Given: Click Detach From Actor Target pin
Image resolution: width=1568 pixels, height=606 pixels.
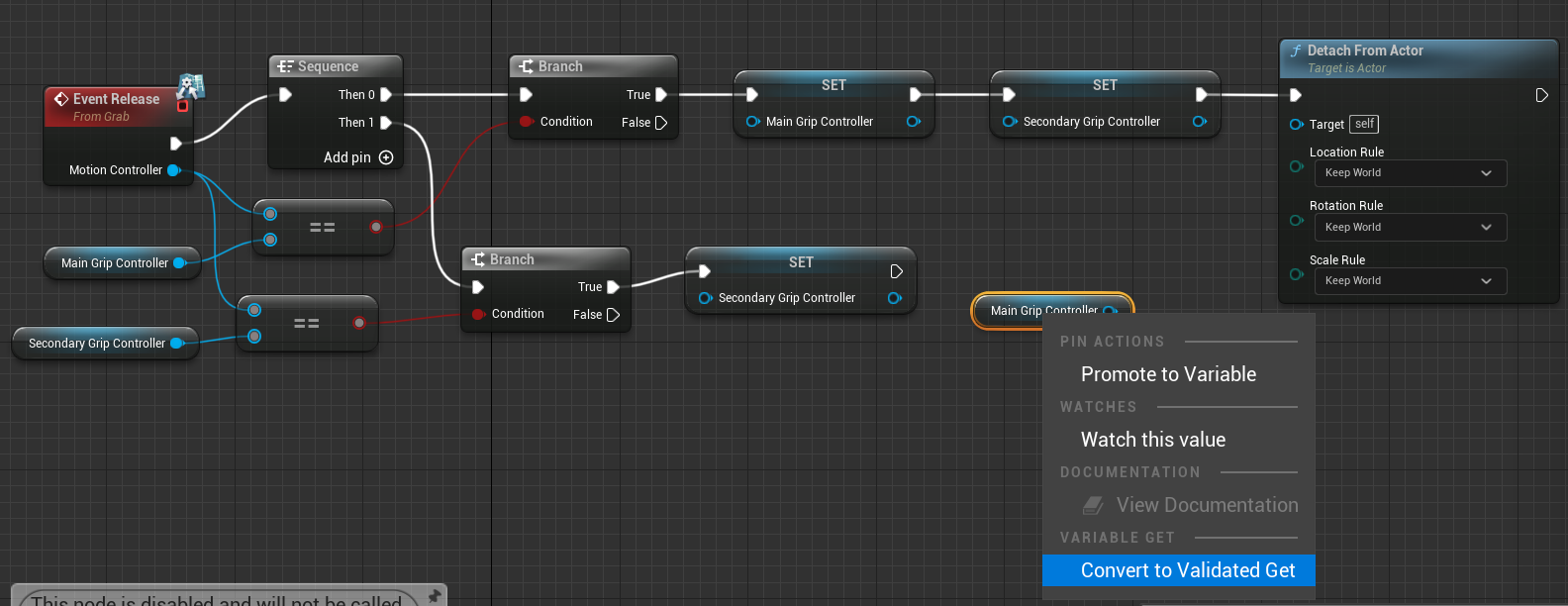Looking at the screenshot, I should click(1297, 124).
